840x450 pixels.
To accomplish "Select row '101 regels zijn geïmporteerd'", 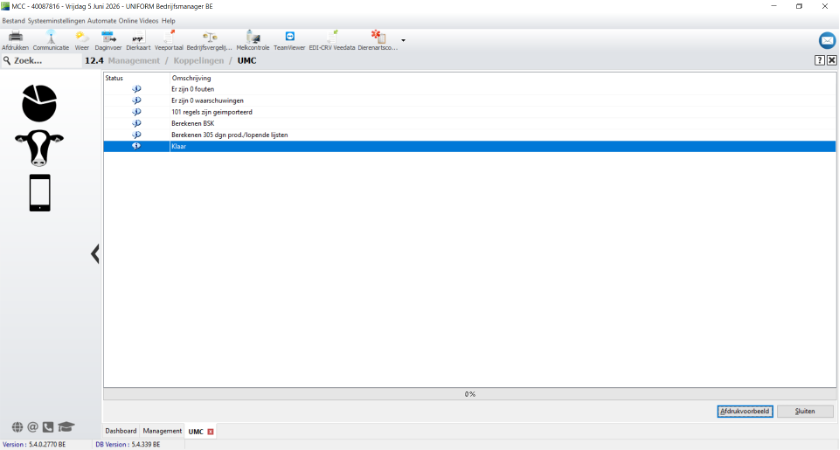I will coord(470,112).
